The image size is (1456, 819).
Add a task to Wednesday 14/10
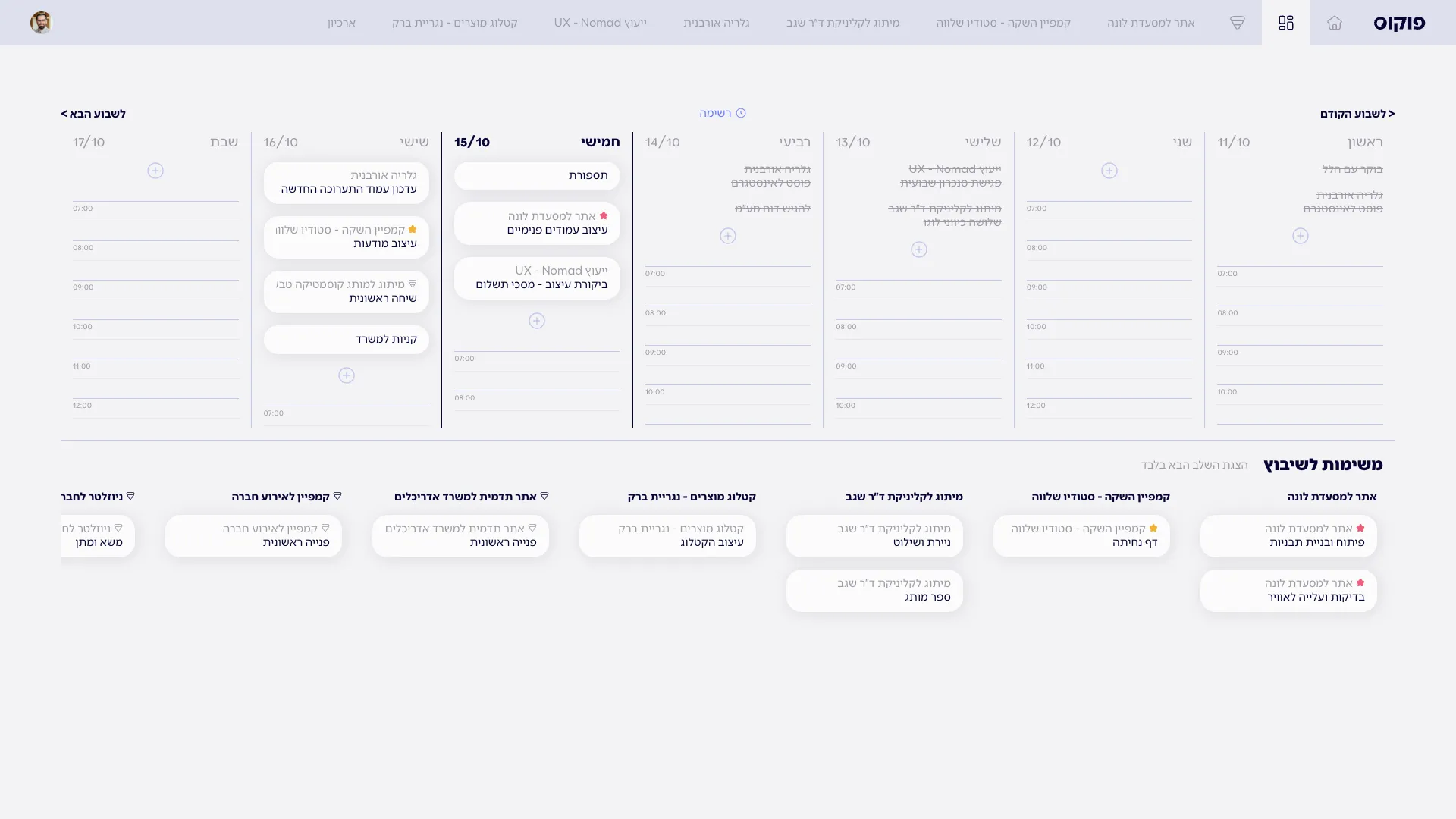pyautogui.click(x=728, y=236)
